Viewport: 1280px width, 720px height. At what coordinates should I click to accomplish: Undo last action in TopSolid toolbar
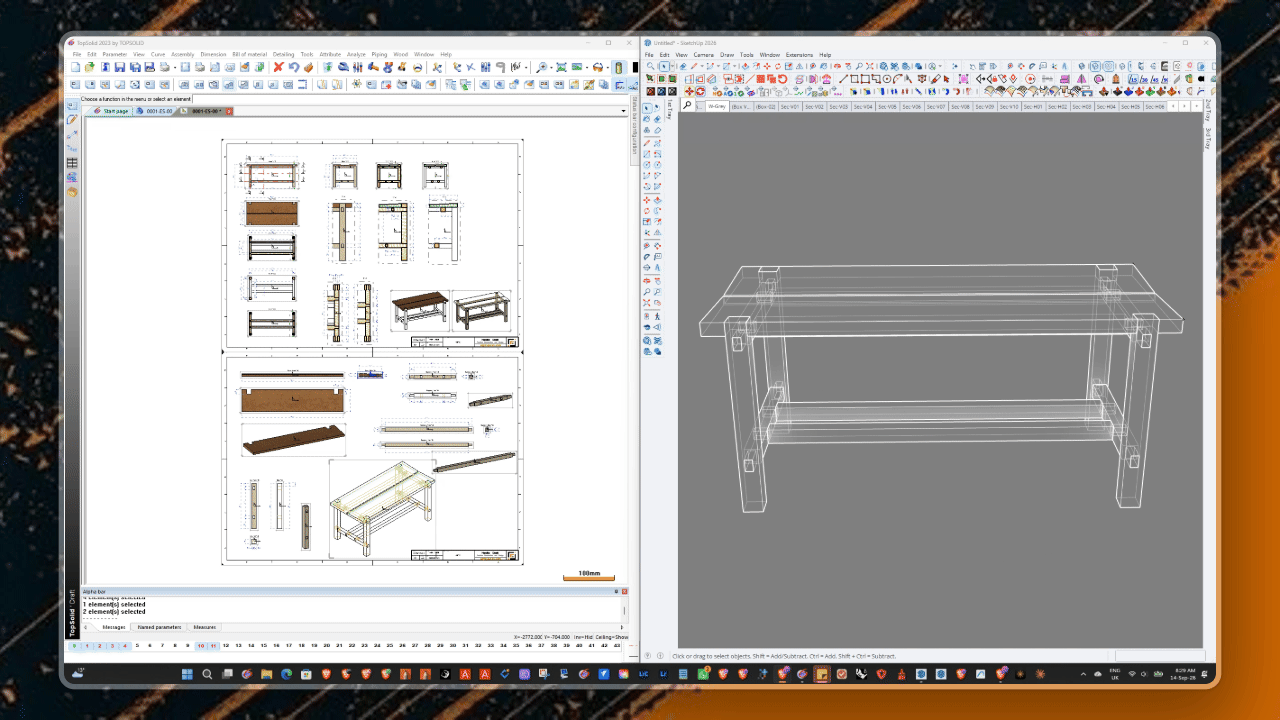tap(294, 67)
